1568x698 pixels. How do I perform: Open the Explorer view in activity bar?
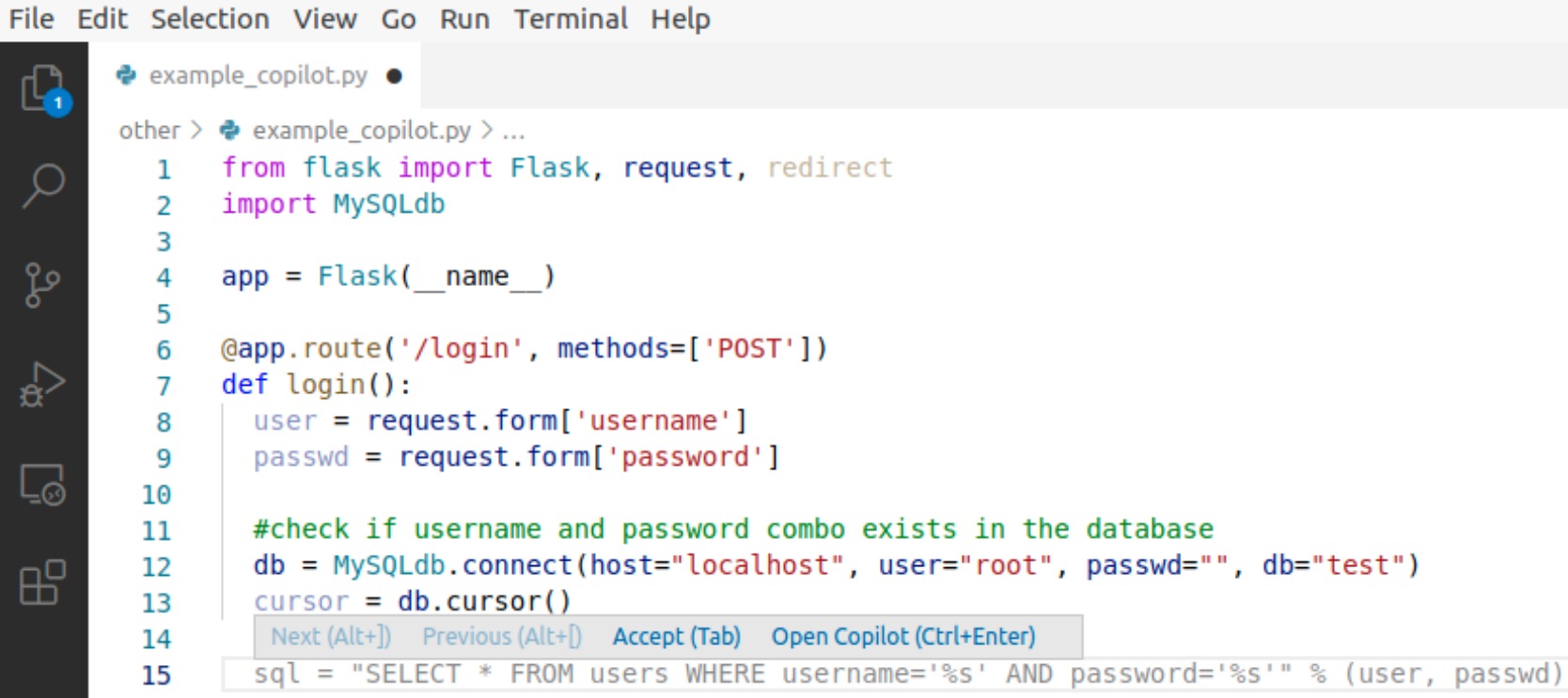tap(43, 88)
